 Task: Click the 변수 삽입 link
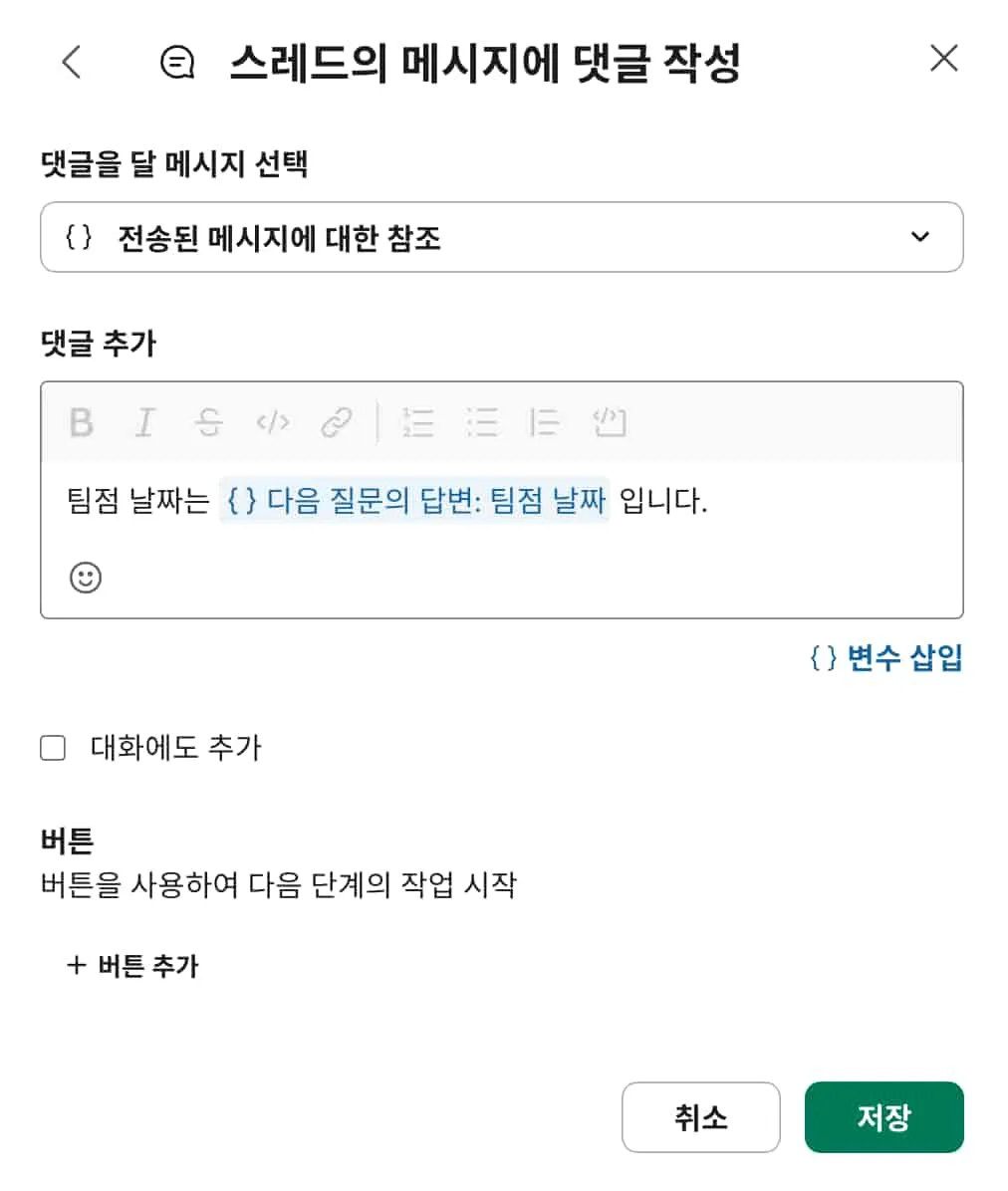coord(884,658)
